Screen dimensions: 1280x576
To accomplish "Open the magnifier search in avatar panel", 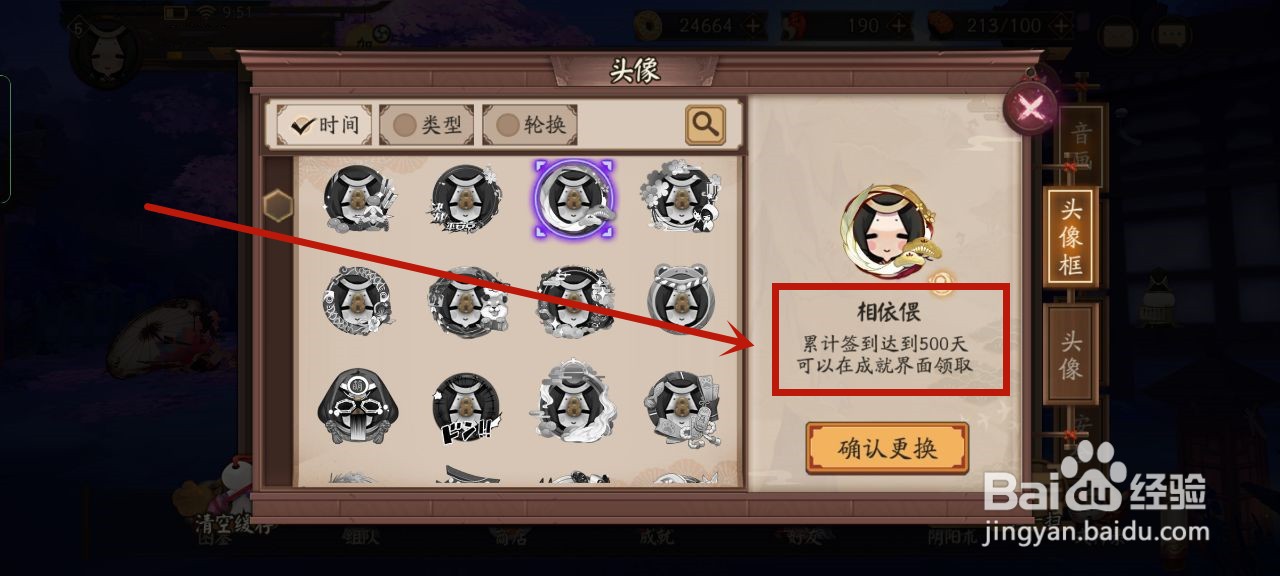I will pyautogui.click(x=705, y=124).
